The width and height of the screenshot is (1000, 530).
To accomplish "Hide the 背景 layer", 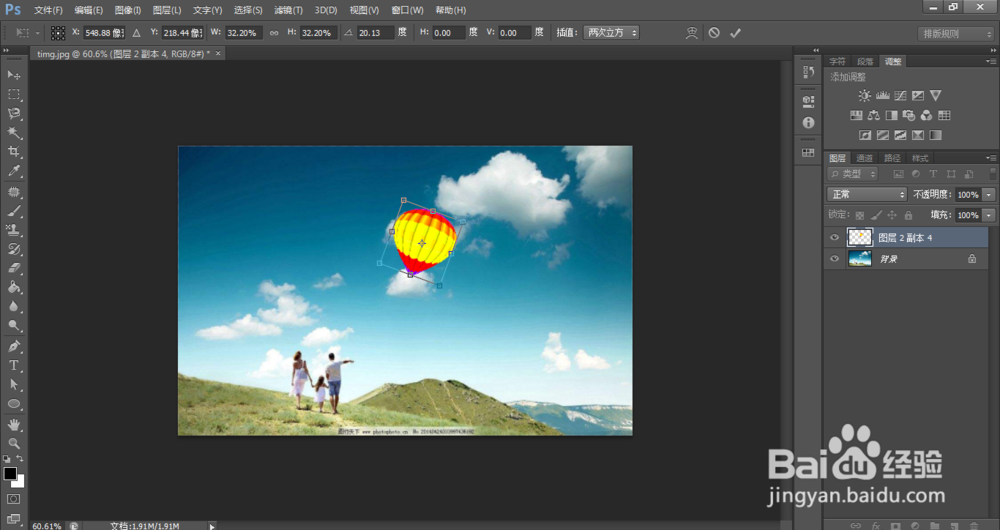I will 834,259.
